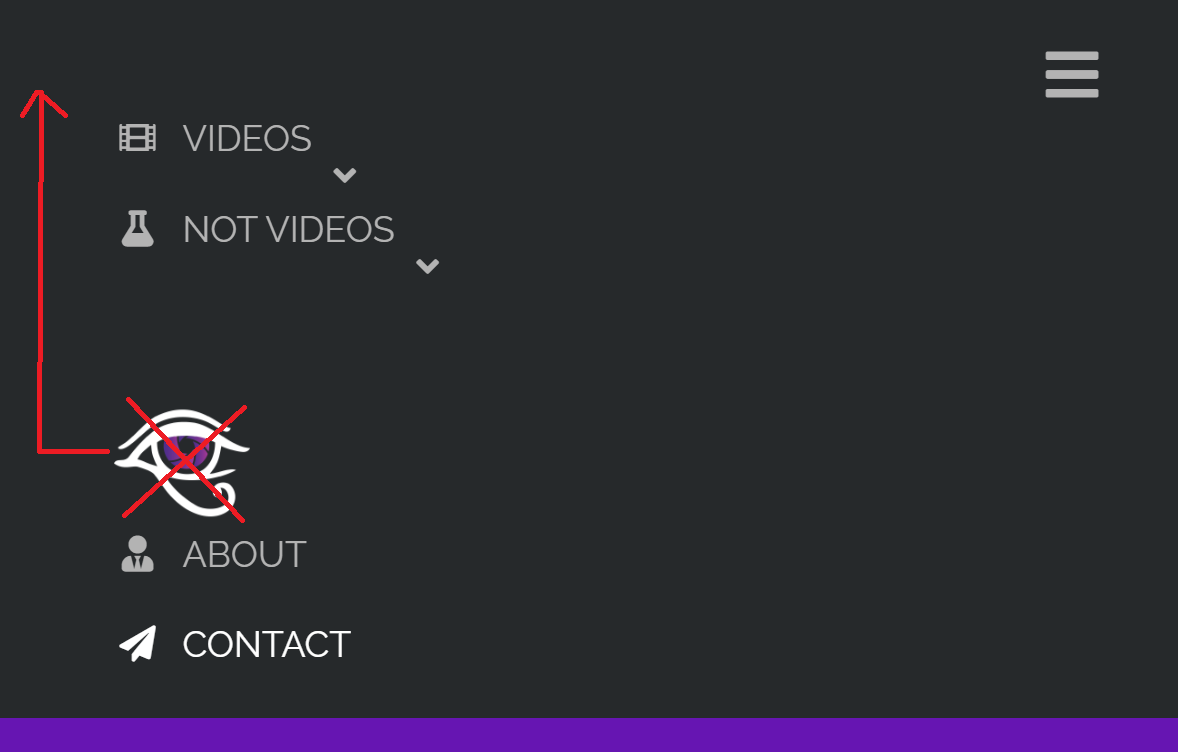Click the vertical red arrow line
The height and width of the screenshot is (752, 1178).
pyautogui.click(x=40, y=270)
